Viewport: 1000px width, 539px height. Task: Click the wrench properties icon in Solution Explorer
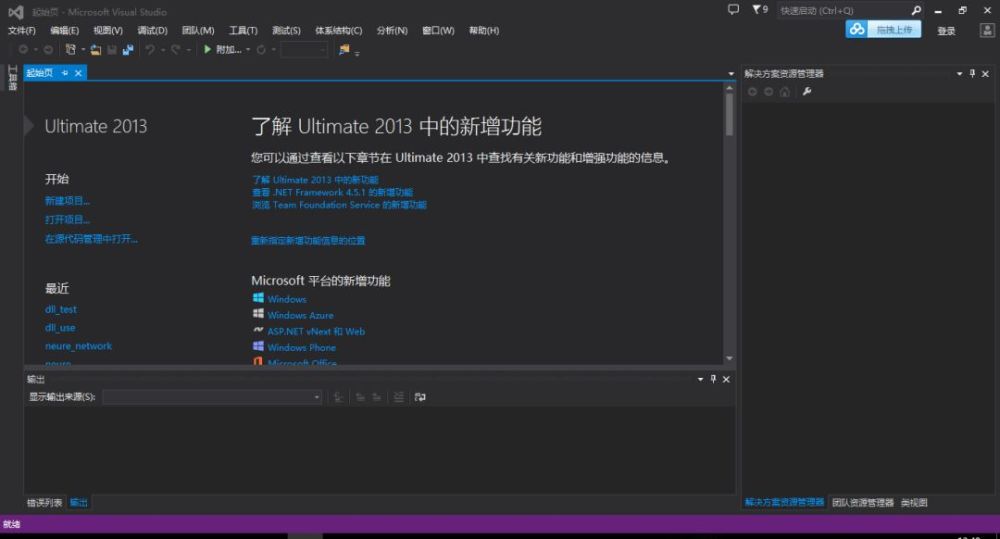[x=807, y=92]
